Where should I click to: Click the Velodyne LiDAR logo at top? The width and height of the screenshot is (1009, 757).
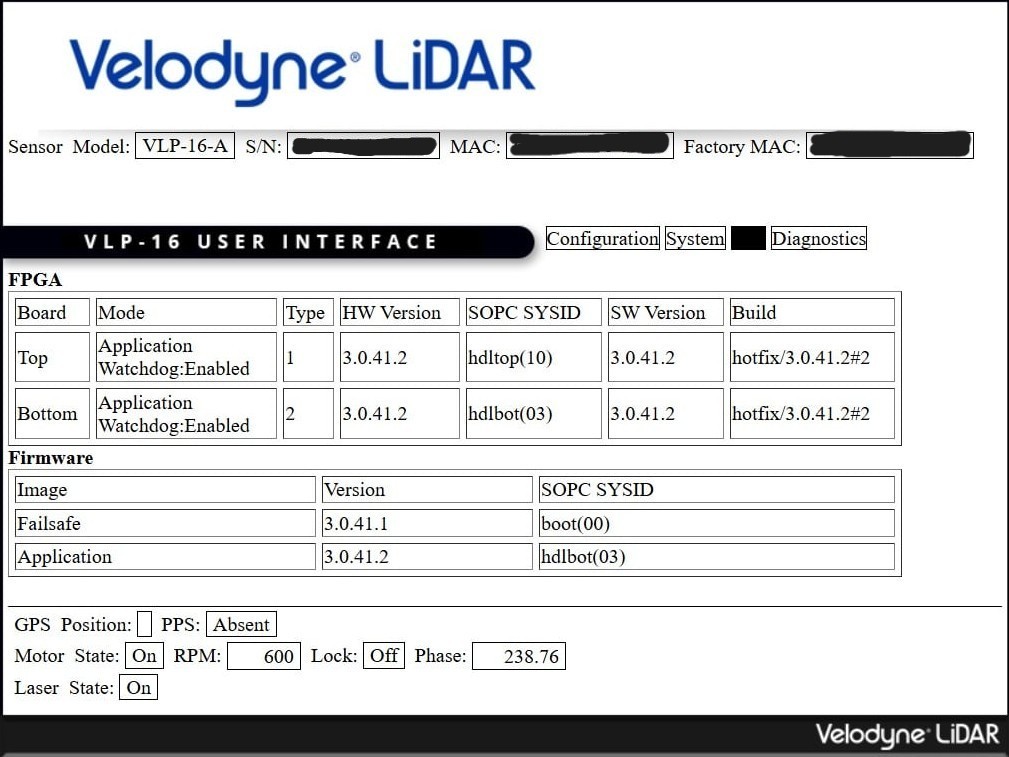coord(302,70)
